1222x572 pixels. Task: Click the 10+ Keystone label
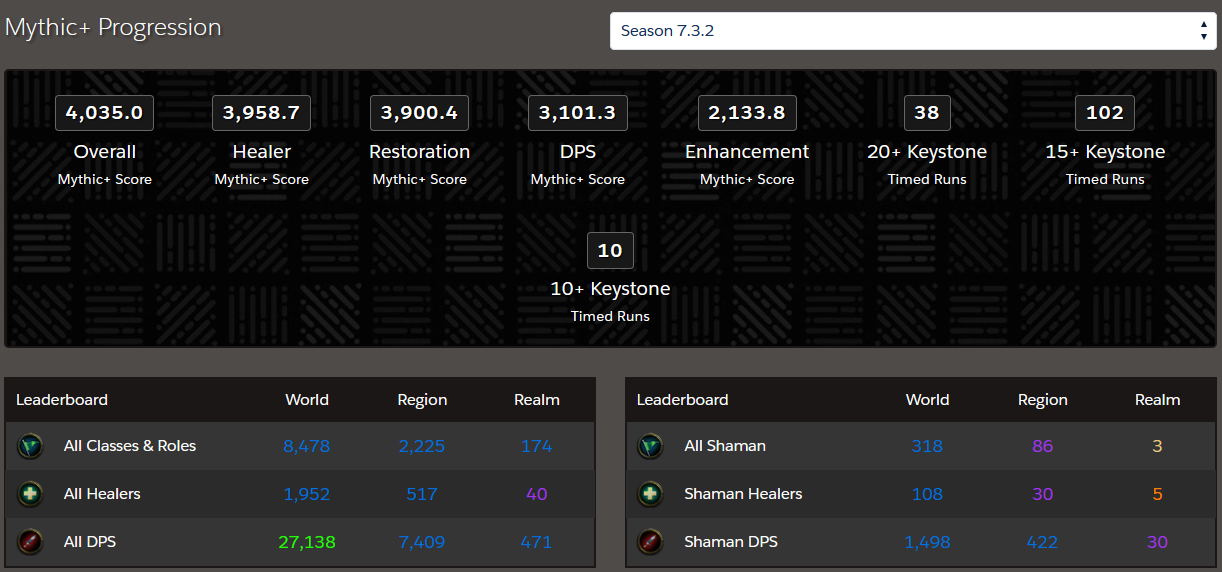click(x=610, y=289)
